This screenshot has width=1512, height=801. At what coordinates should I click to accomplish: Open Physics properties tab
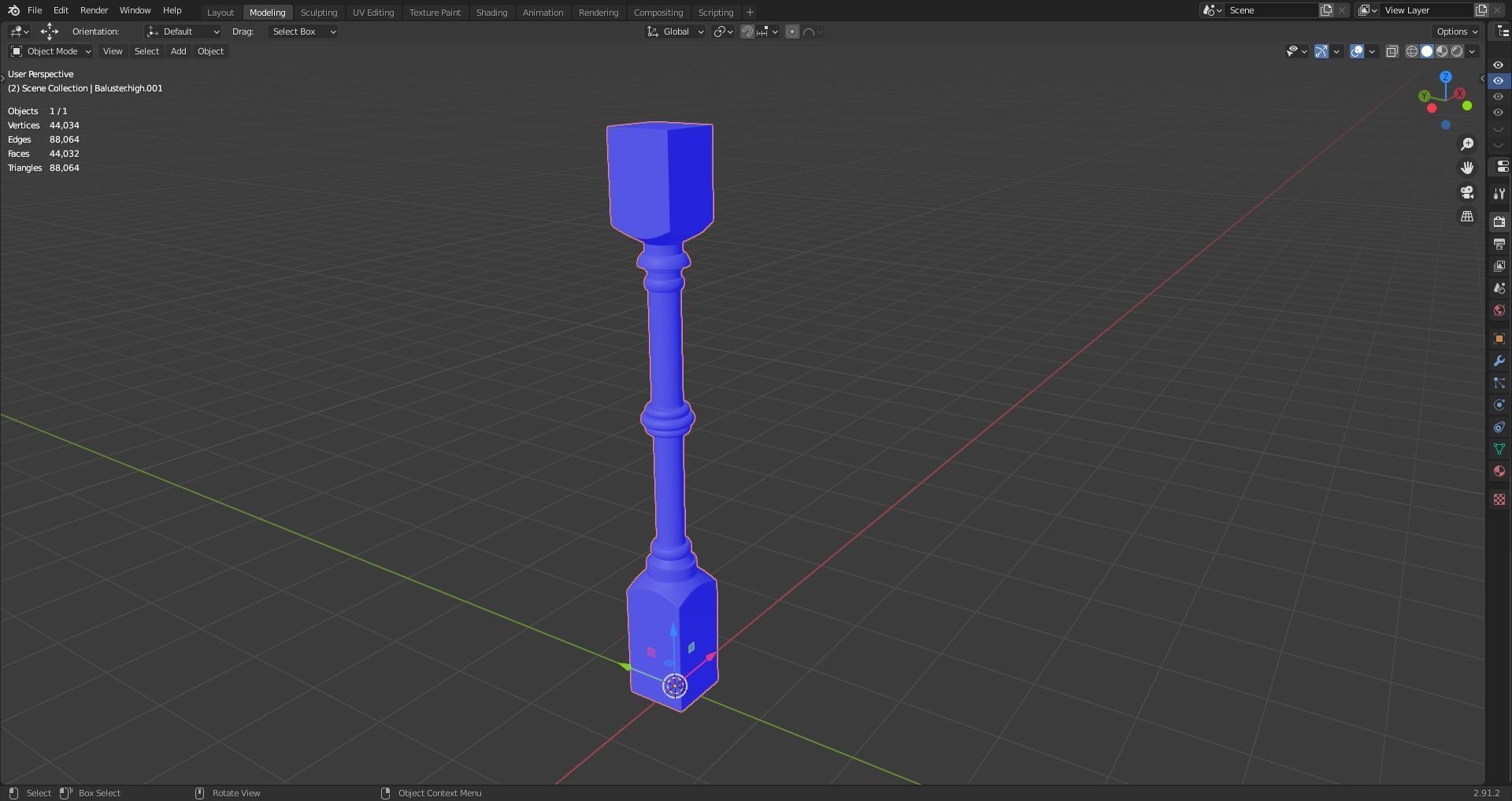click(1499, 405)
